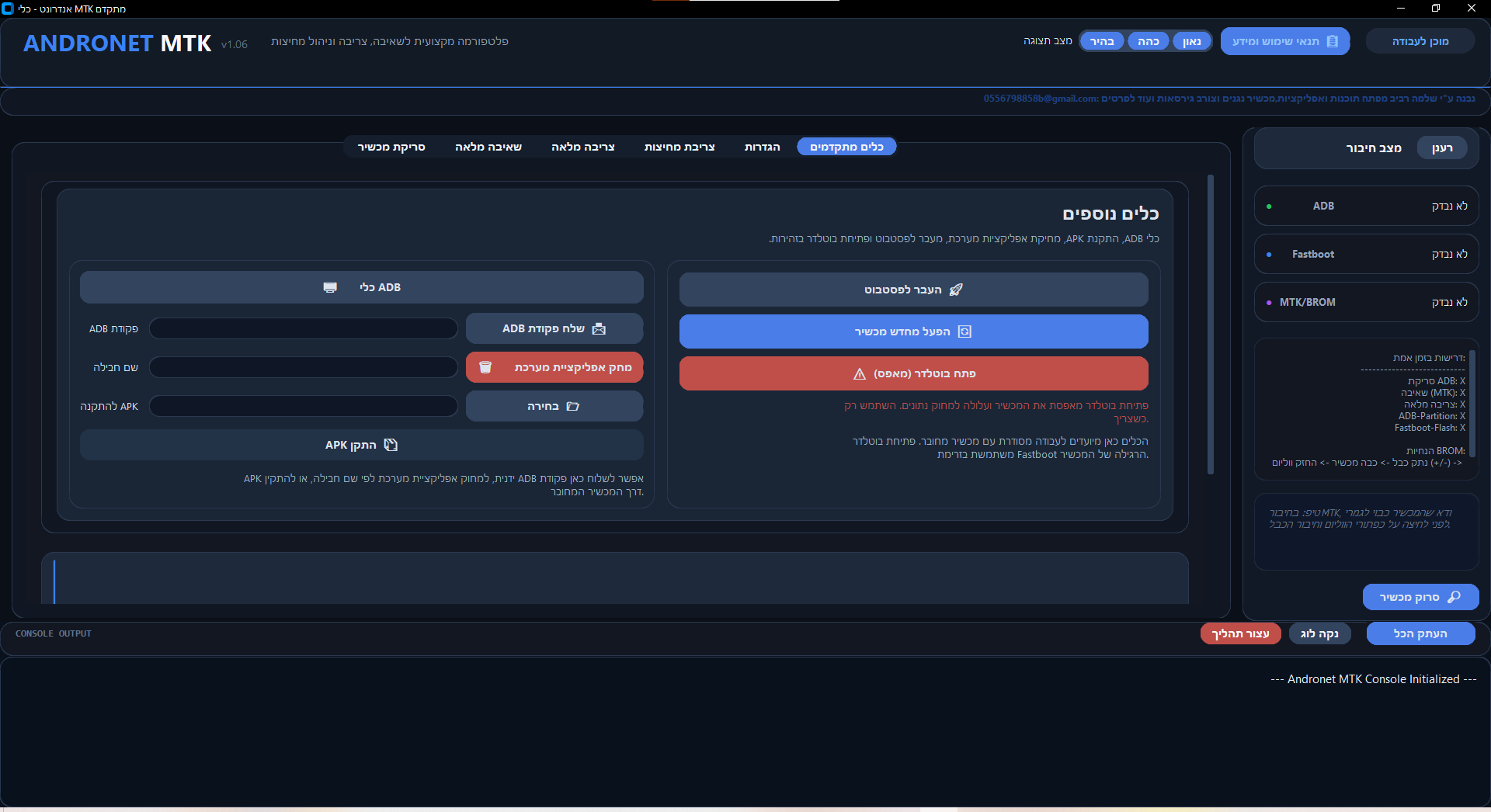Switch display mode to נאון (neon)
This screenshot has width=1491, height=812.
[1191, 41]
